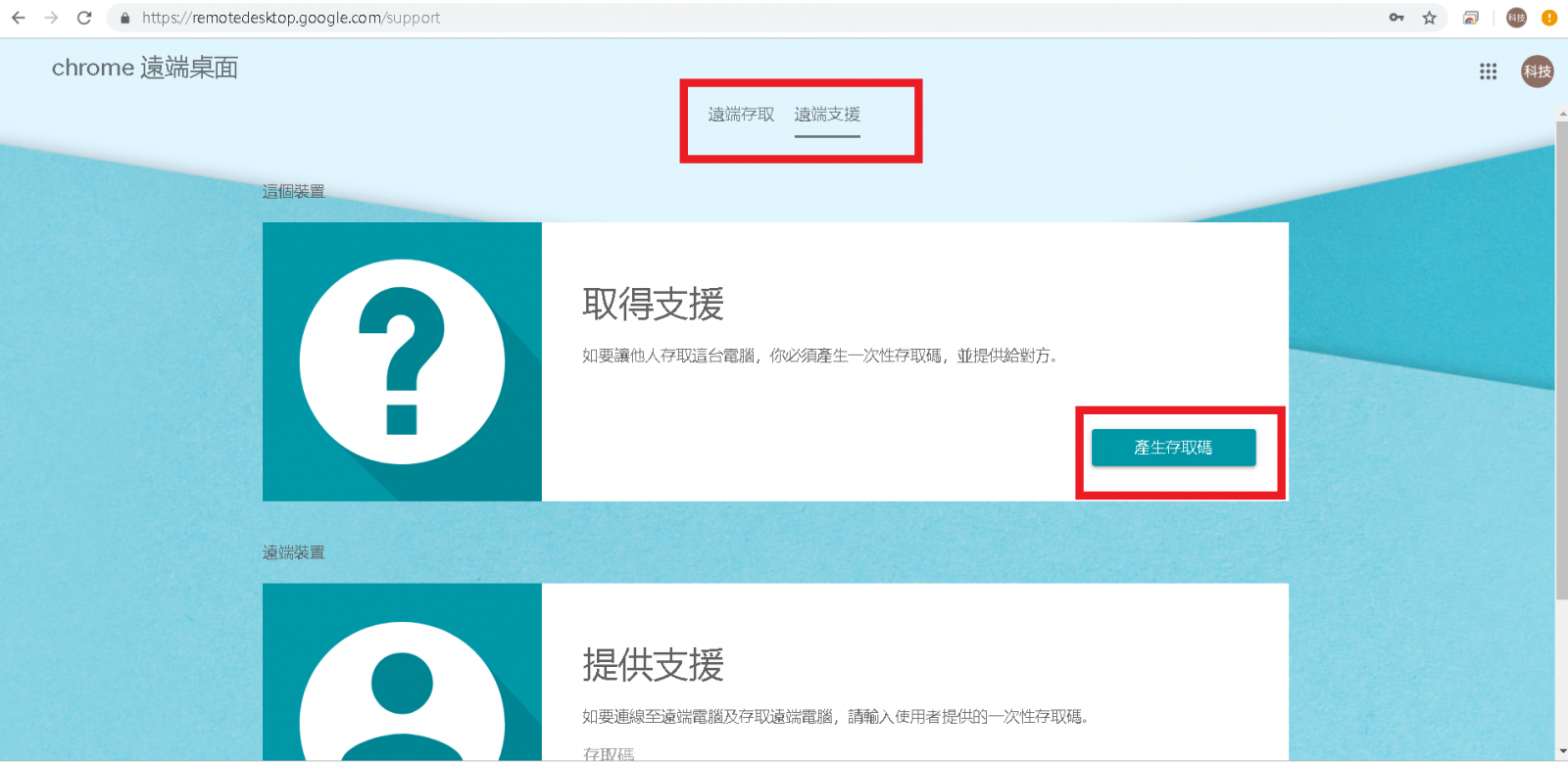Click the padlock site security icon
Screen dimensions: 1568x763
[124, 18]
